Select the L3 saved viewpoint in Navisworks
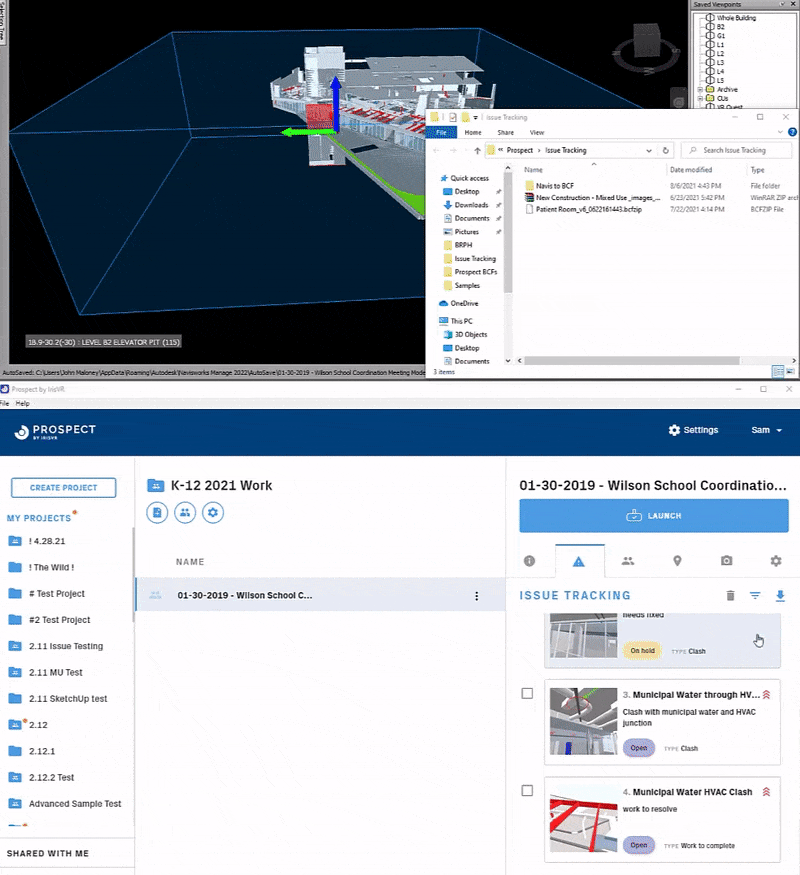 coord(720,62)
